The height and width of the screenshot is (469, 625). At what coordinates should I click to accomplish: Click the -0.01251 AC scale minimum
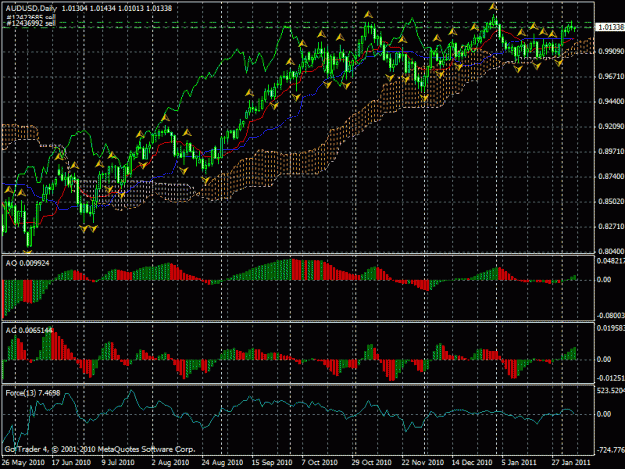point(611,378)
